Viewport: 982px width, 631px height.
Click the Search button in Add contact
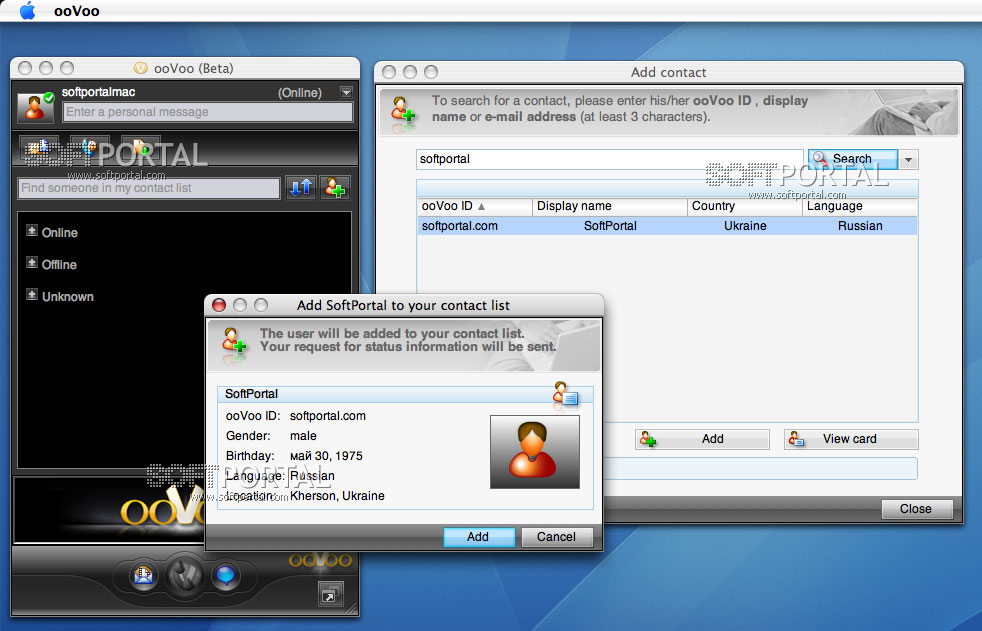[852, 159]
